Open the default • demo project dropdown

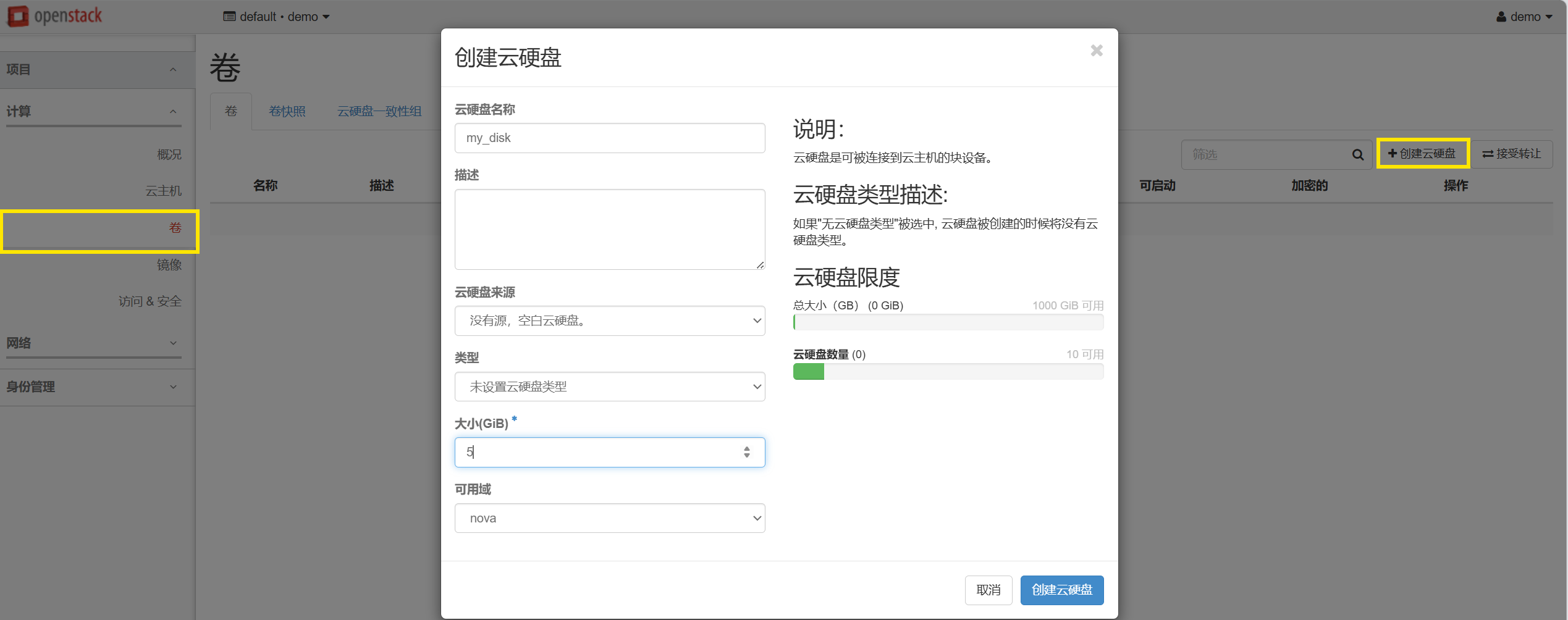[276, 17]
